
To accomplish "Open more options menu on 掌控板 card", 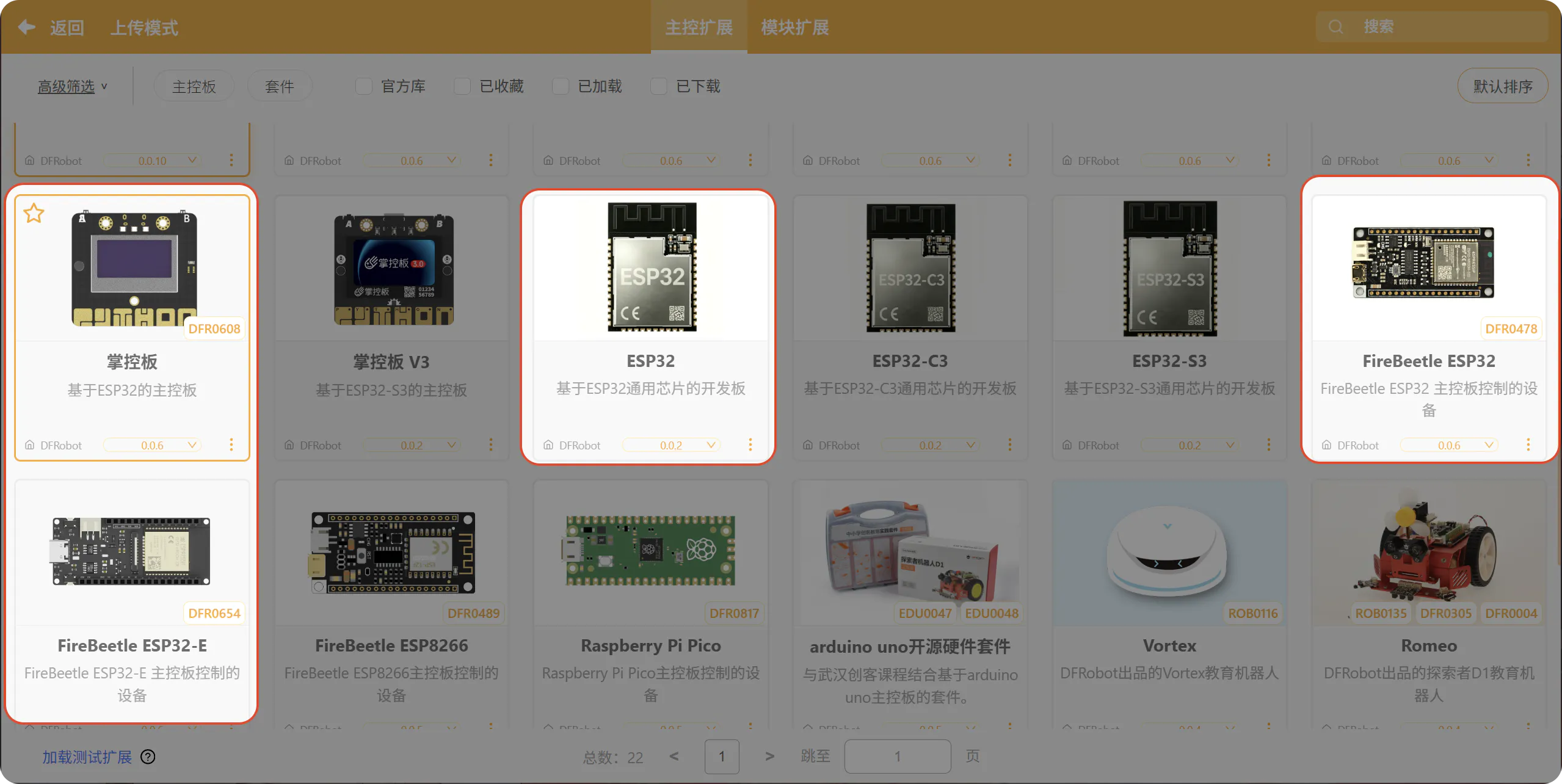I will [x=231, y=445].
